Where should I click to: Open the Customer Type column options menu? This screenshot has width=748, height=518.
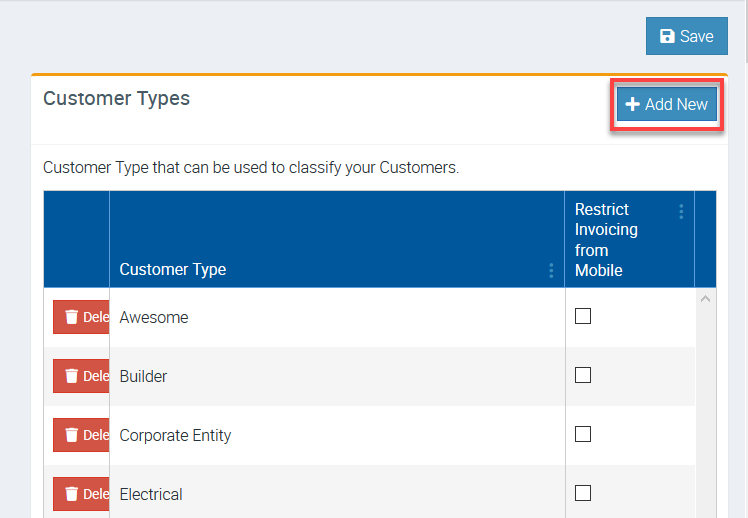[551, 270]
